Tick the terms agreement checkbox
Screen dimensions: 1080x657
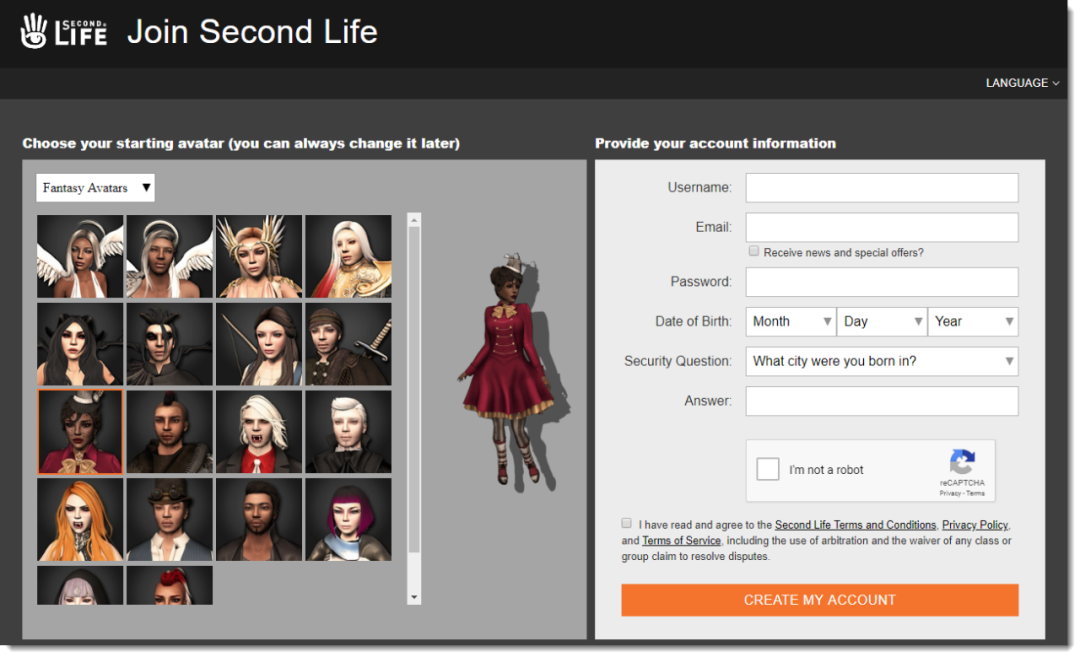pyautogui.click(x=626, y=523)
